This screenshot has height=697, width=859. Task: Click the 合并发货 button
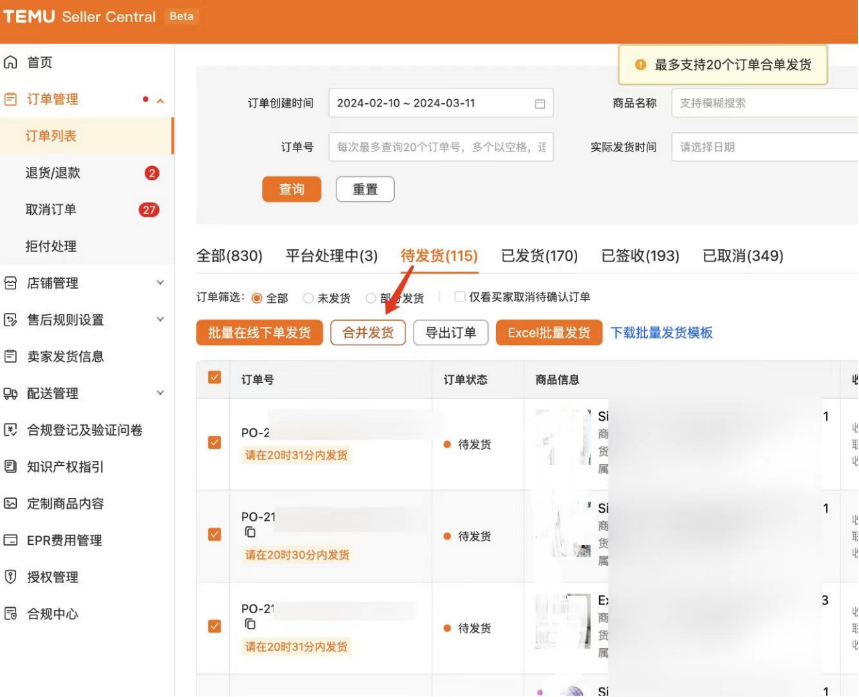[x=366, y=334]
